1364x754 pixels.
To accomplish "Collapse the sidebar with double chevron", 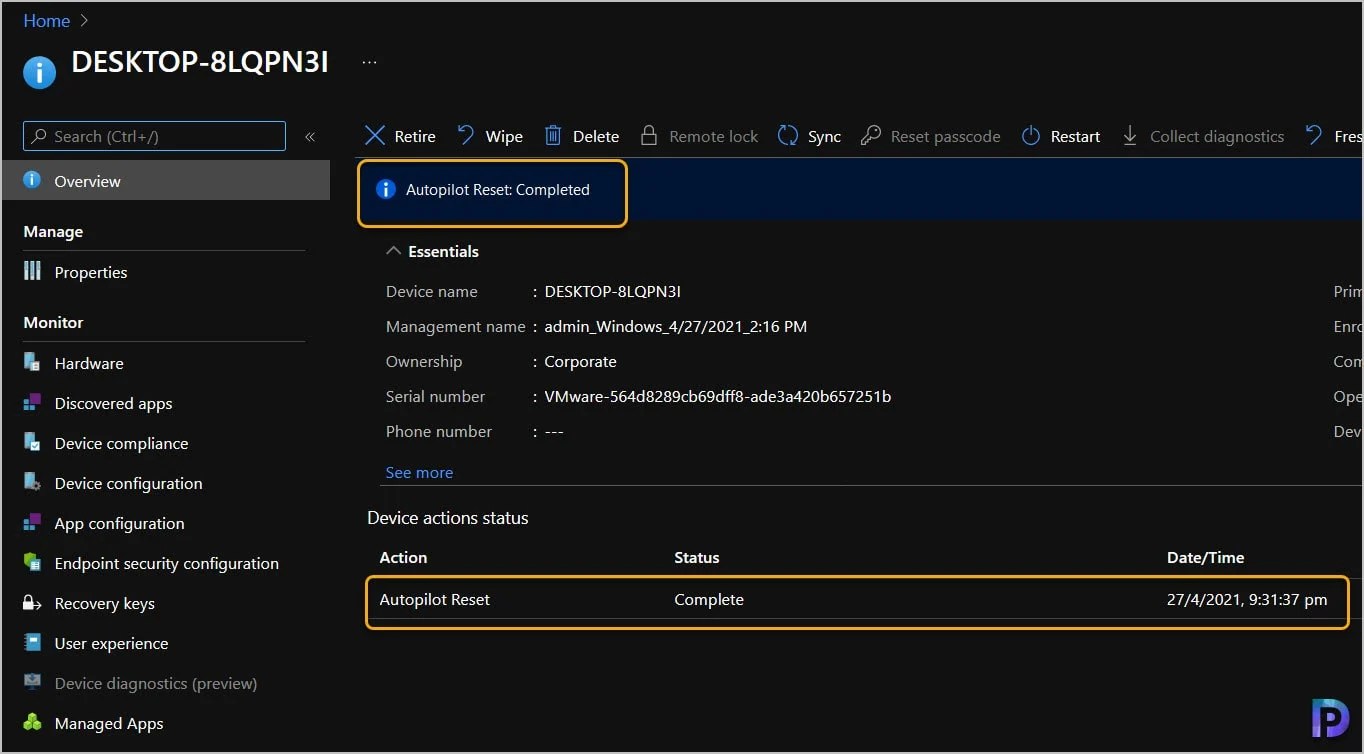I will point(310,136).
